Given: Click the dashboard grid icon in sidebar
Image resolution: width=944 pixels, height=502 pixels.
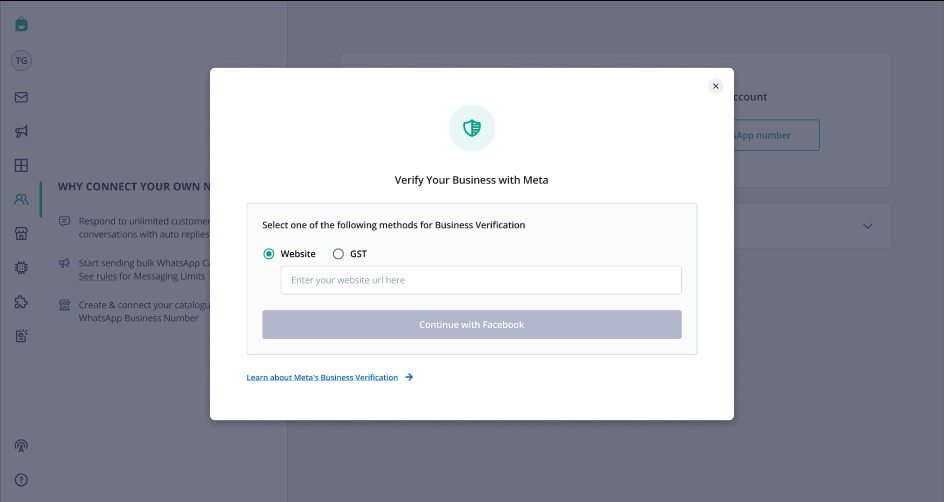Looking at the screenshot, I should point(21,165).
